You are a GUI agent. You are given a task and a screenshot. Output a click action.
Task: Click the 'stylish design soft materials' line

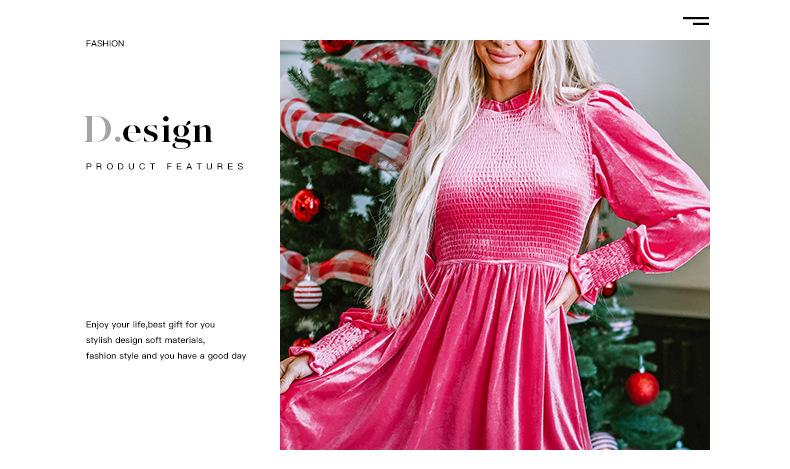click(x=145, y=340)
